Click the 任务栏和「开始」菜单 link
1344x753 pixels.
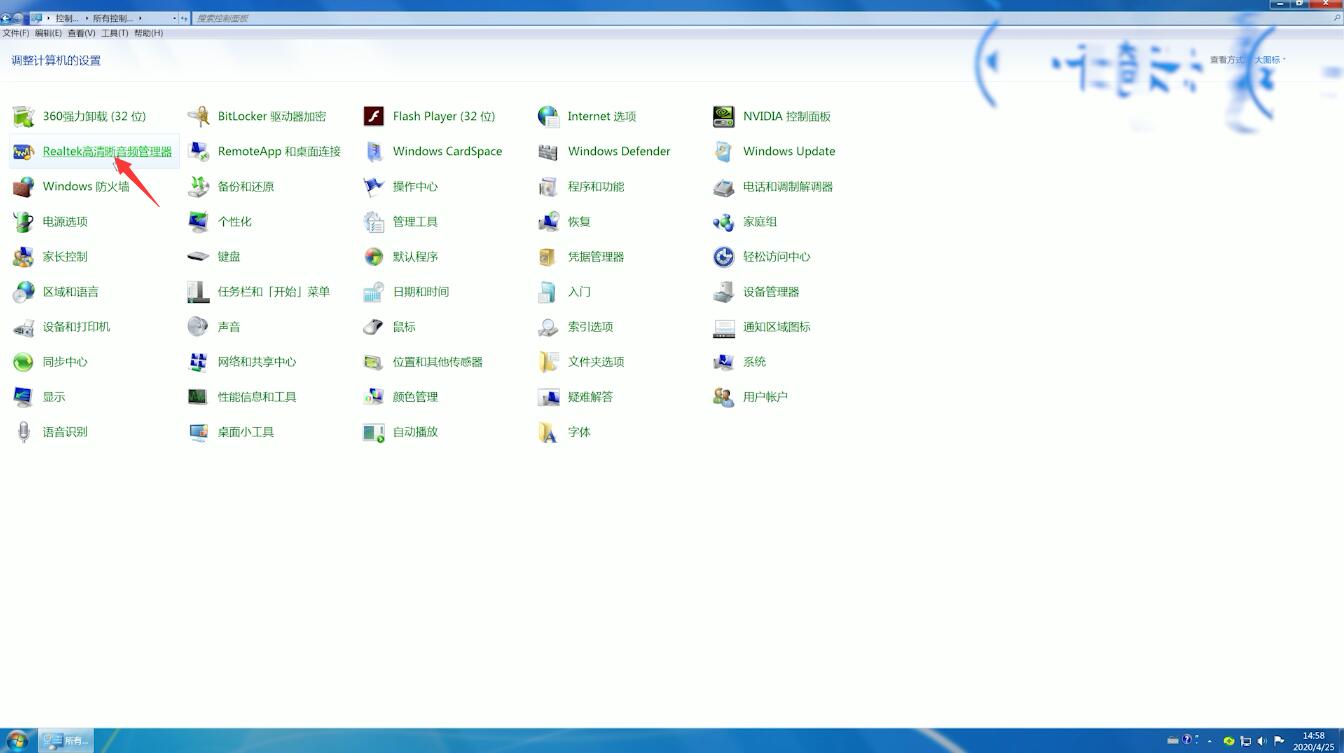(x=274, y=292)
